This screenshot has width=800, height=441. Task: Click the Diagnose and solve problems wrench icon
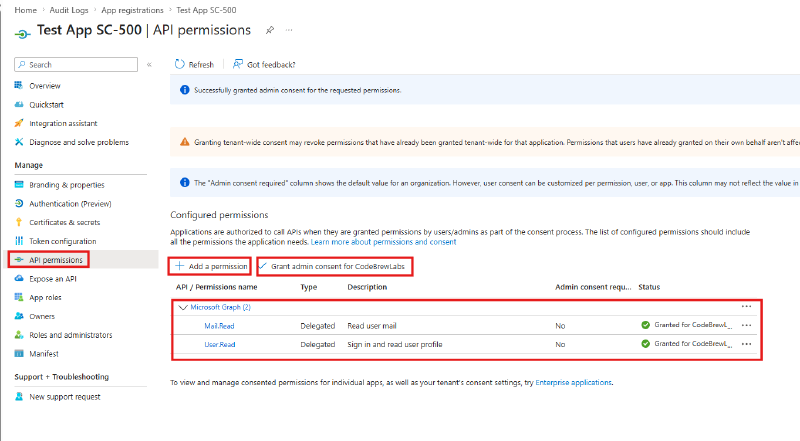click(19, 142)
